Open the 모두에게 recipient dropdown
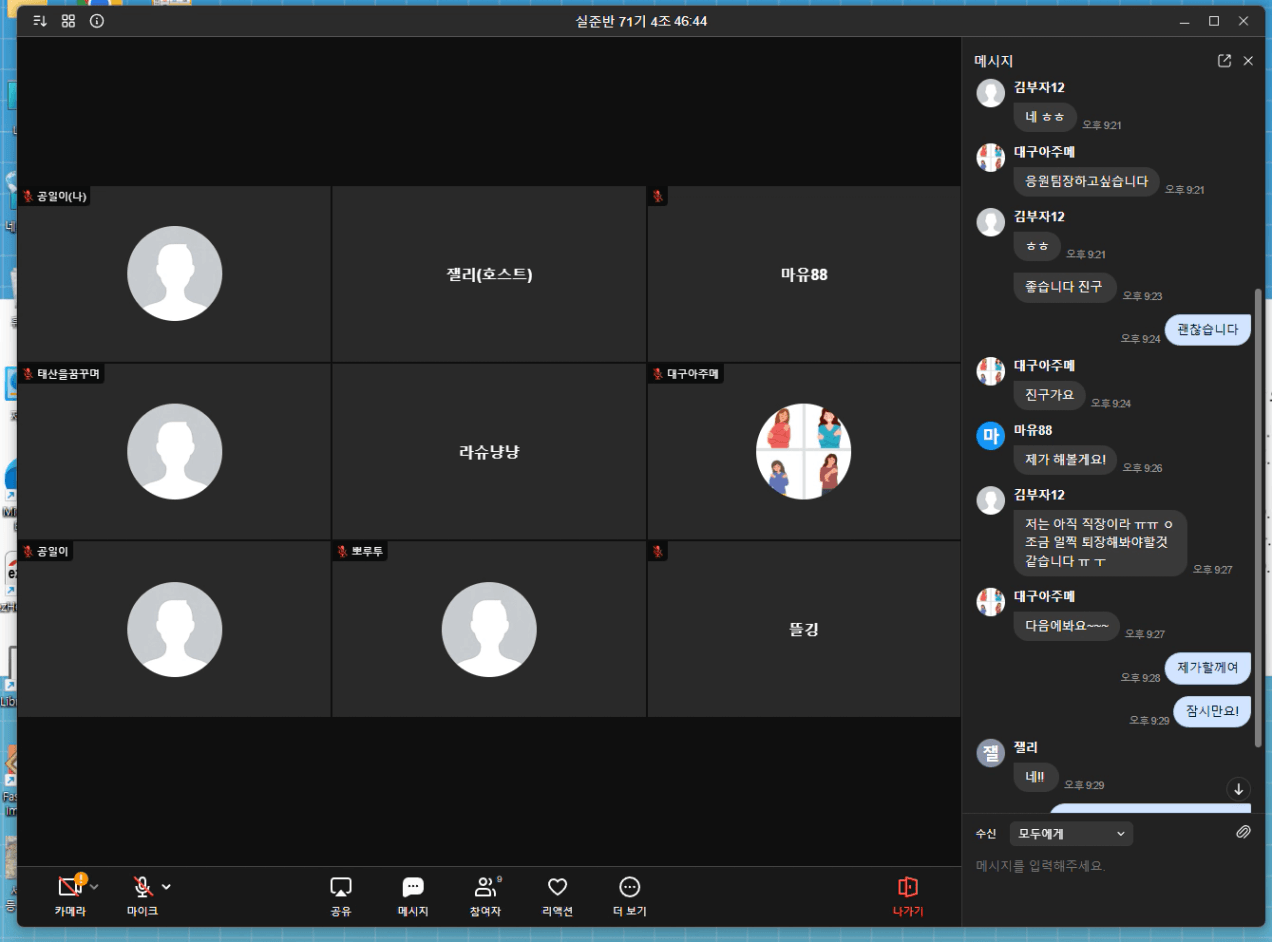The width and height of the screenshot is (1272, 942). (x=1070, y=833)
